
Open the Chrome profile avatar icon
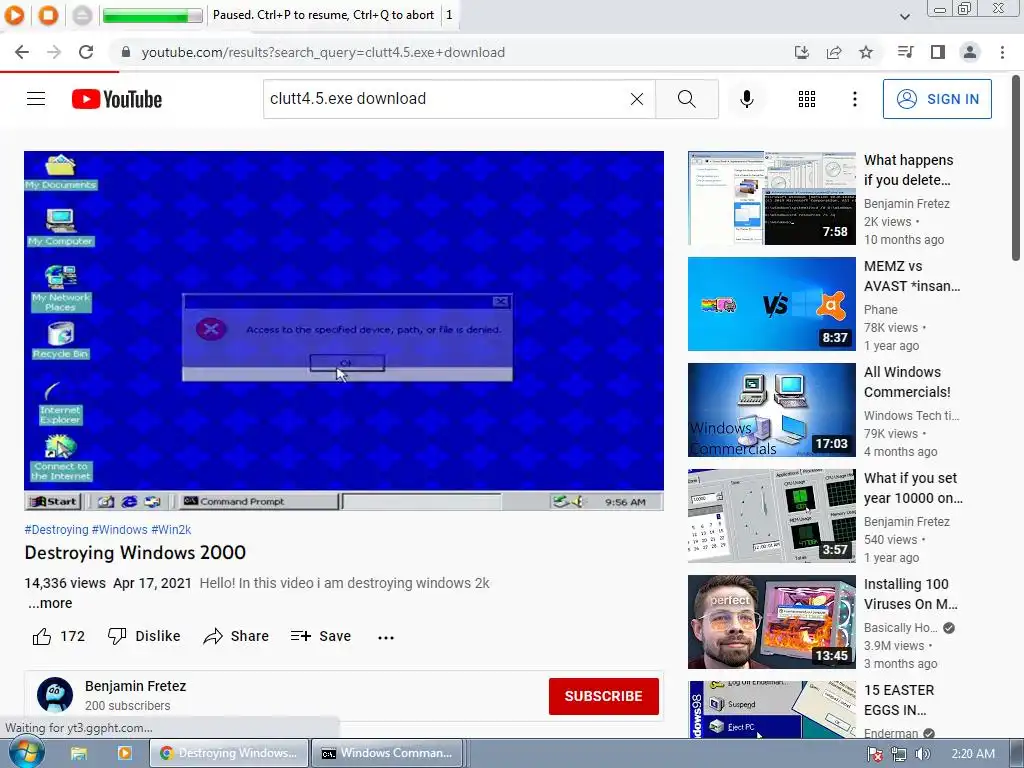pyautogui.click(x=970, y=52)
